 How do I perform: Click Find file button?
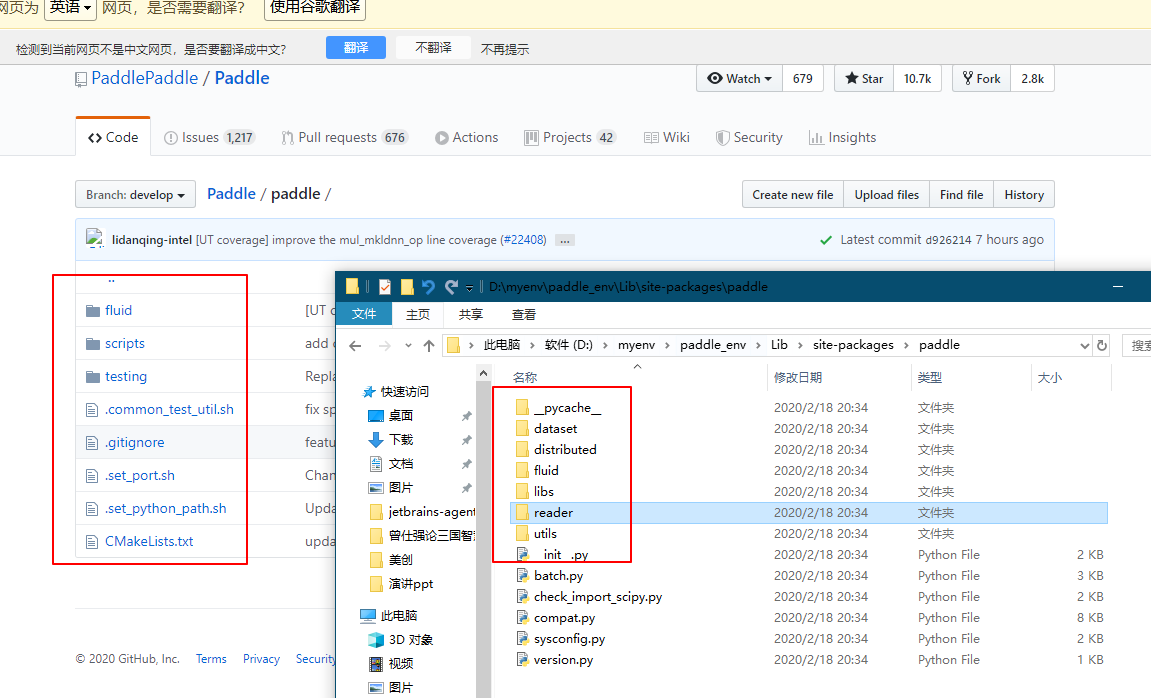click(x=962, y=195)
